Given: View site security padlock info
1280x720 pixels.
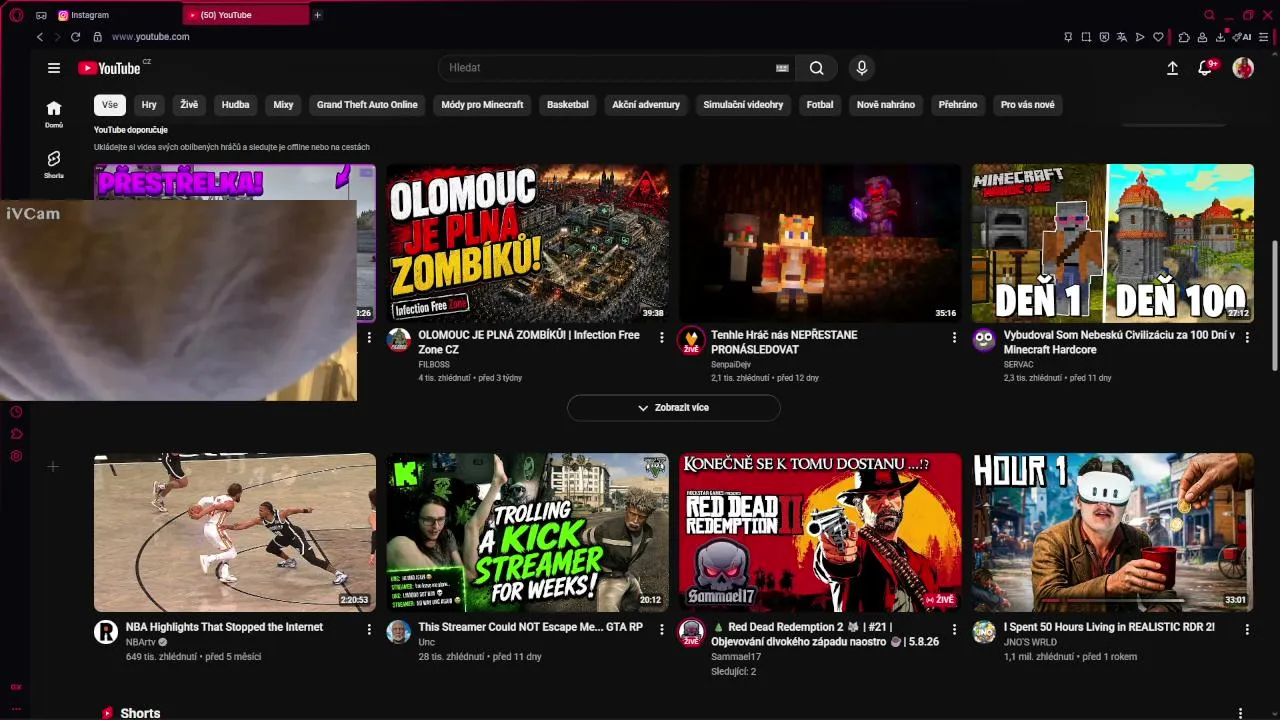Looking at the screenshot, I should [97, 37].
